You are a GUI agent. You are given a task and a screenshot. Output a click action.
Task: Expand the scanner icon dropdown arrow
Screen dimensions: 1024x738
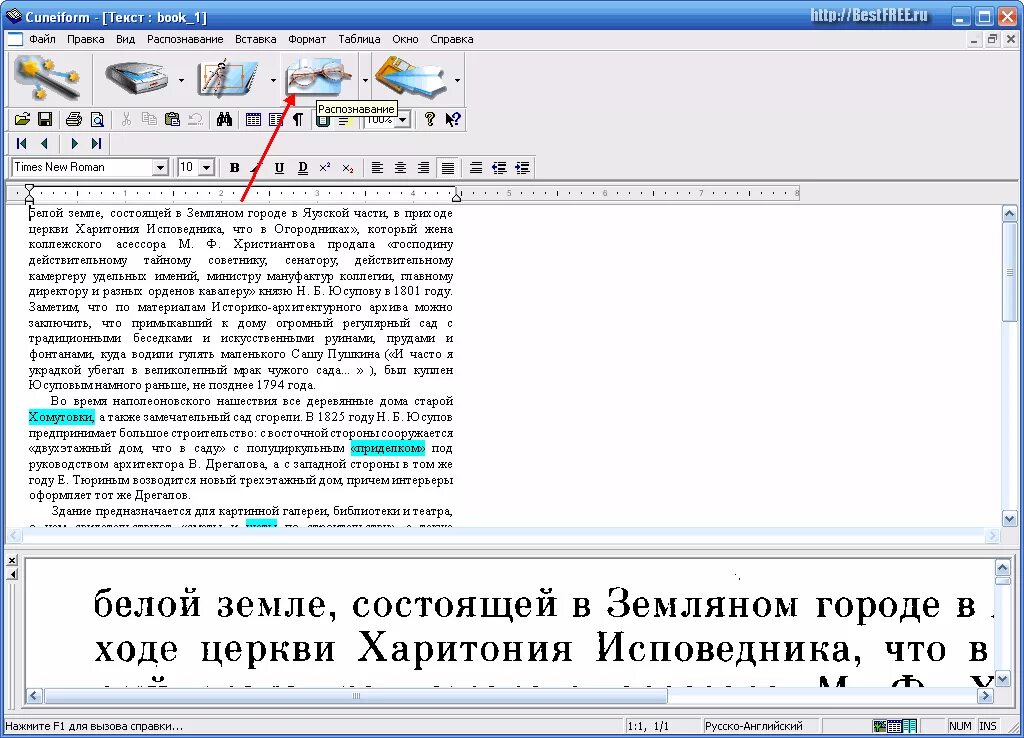(181, 80)
